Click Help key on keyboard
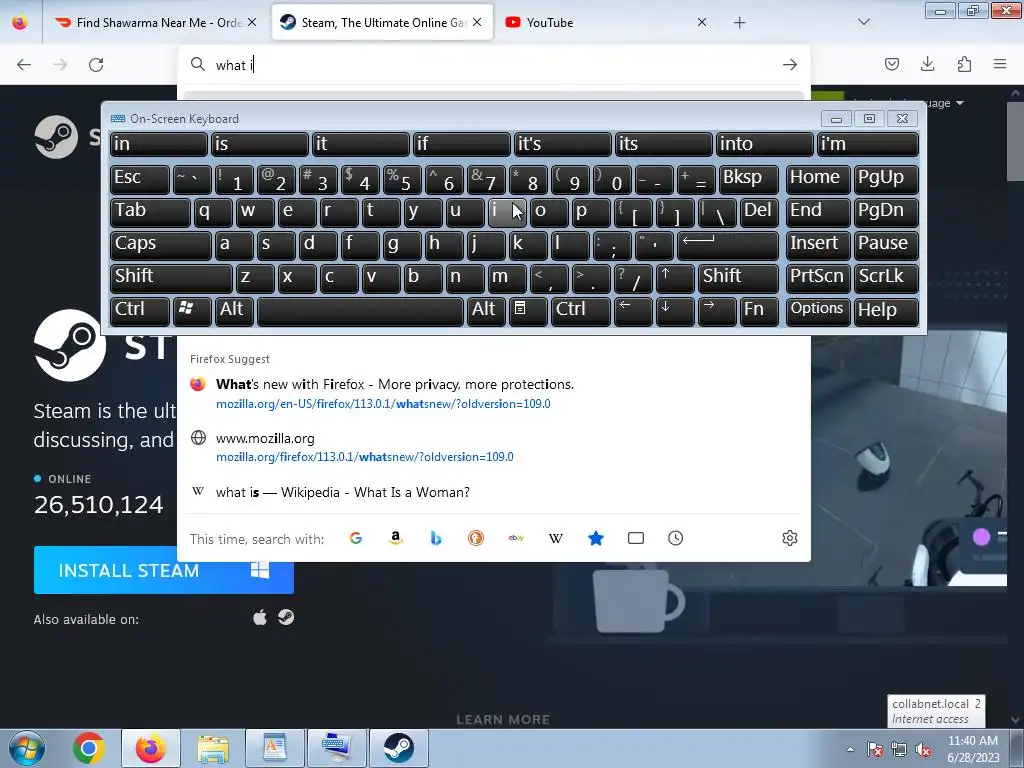 tap(886, 312)
